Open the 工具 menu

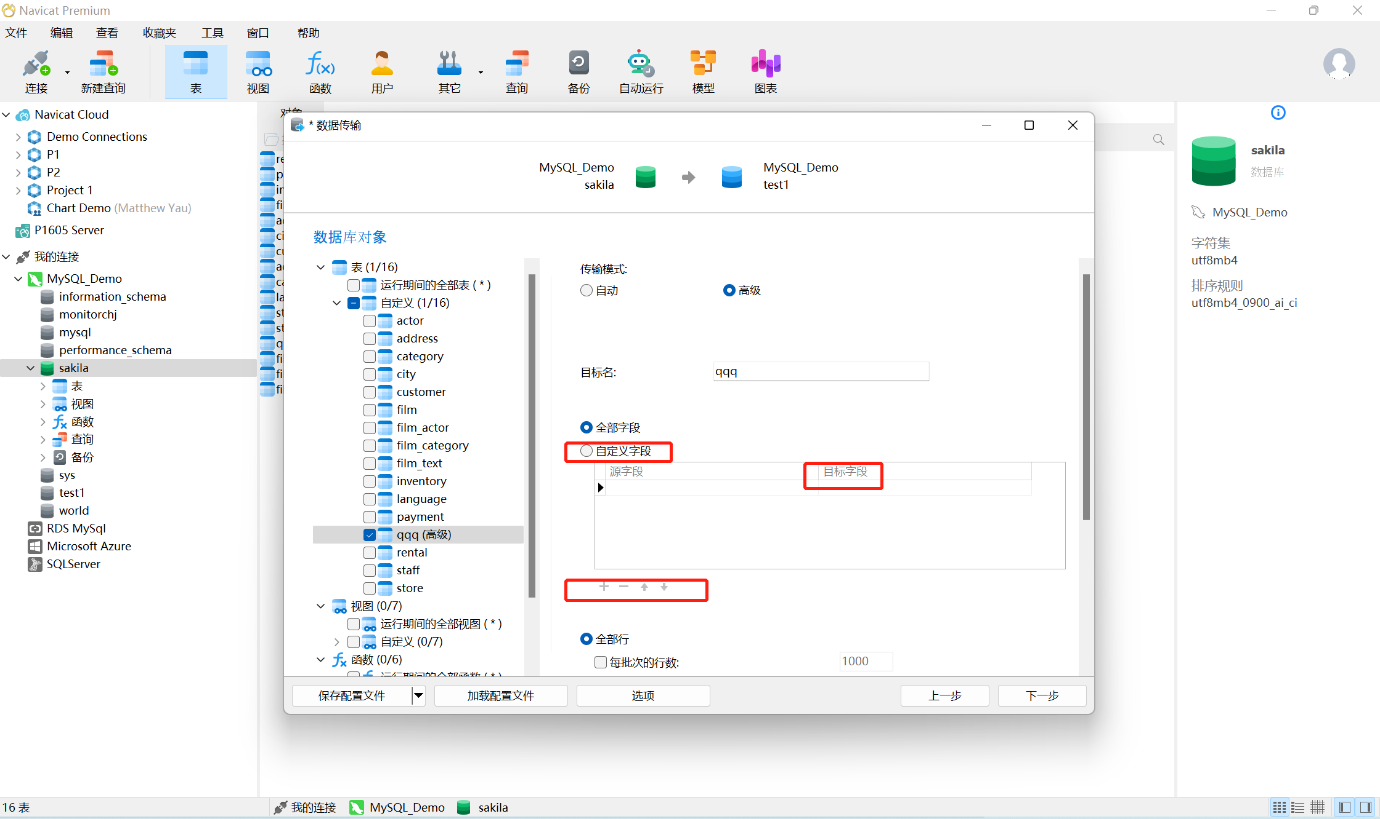click(212, 33)
